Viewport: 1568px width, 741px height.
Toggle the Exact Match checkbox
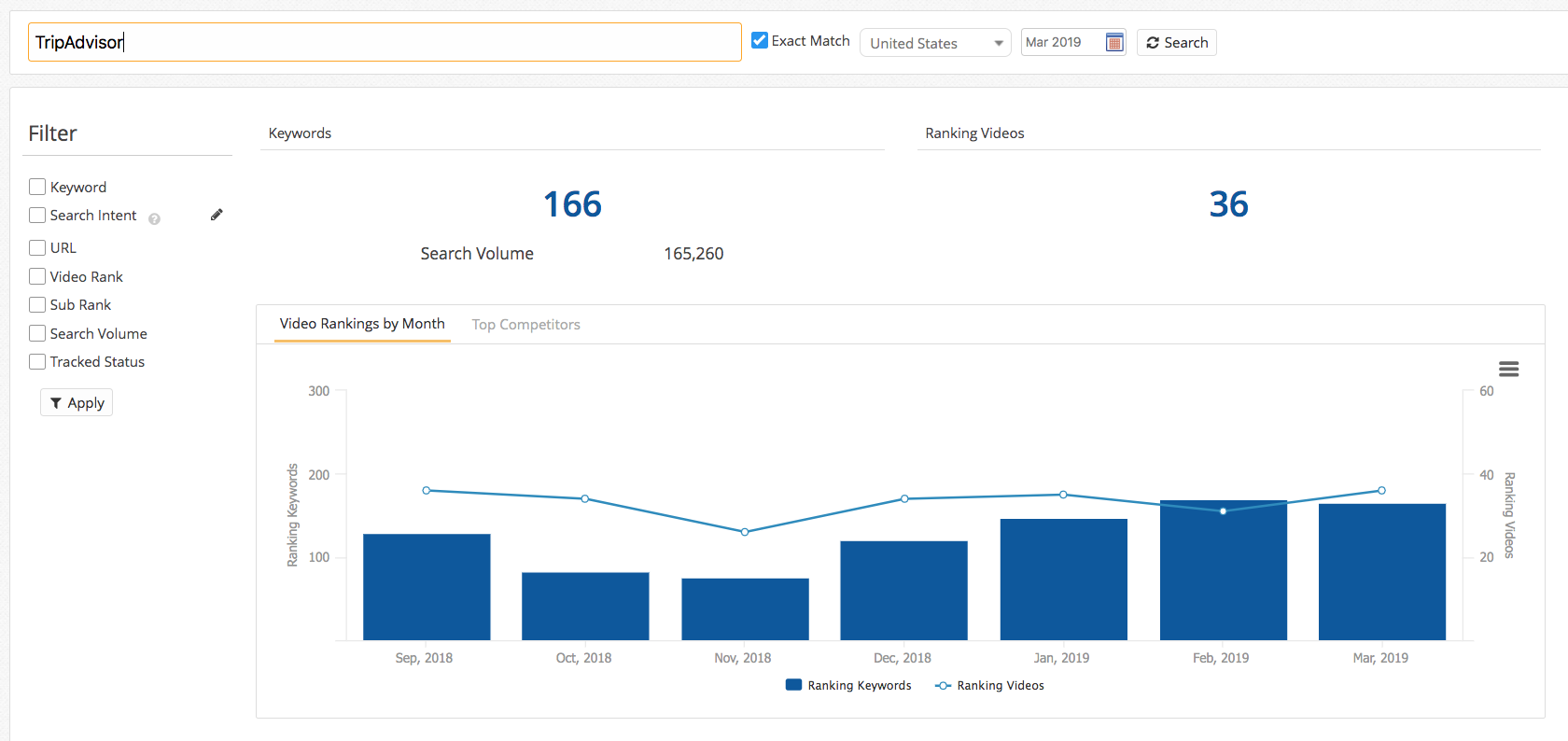pyautogui.click(x=760, y=40)
